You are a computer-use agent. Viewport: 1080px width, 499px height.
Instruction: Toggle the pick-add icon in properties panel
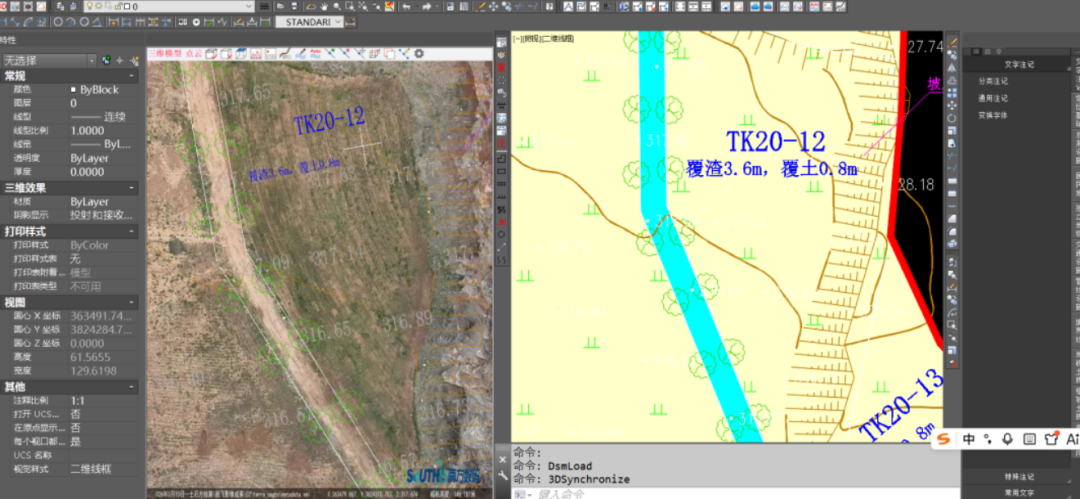106,61
